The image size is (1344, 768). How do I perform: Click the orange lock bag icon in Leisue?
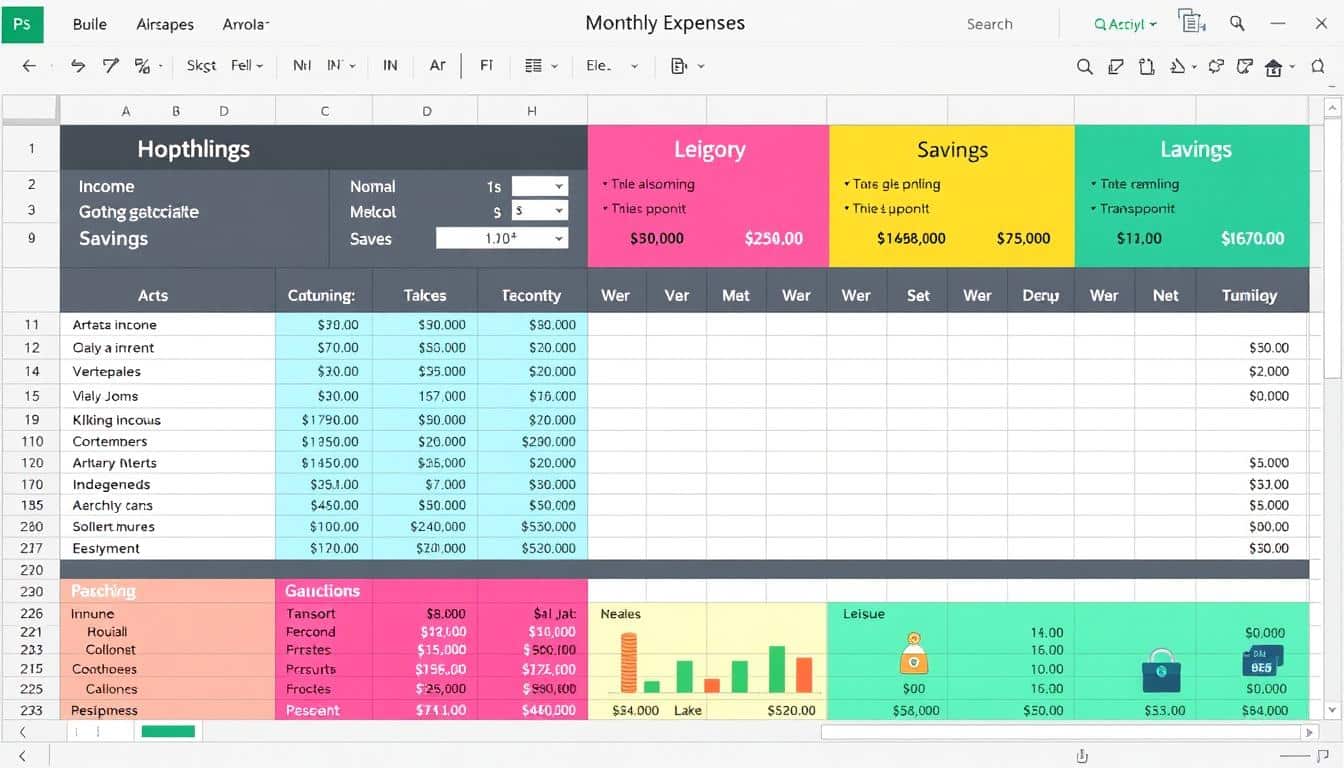[x=914, y=653]
